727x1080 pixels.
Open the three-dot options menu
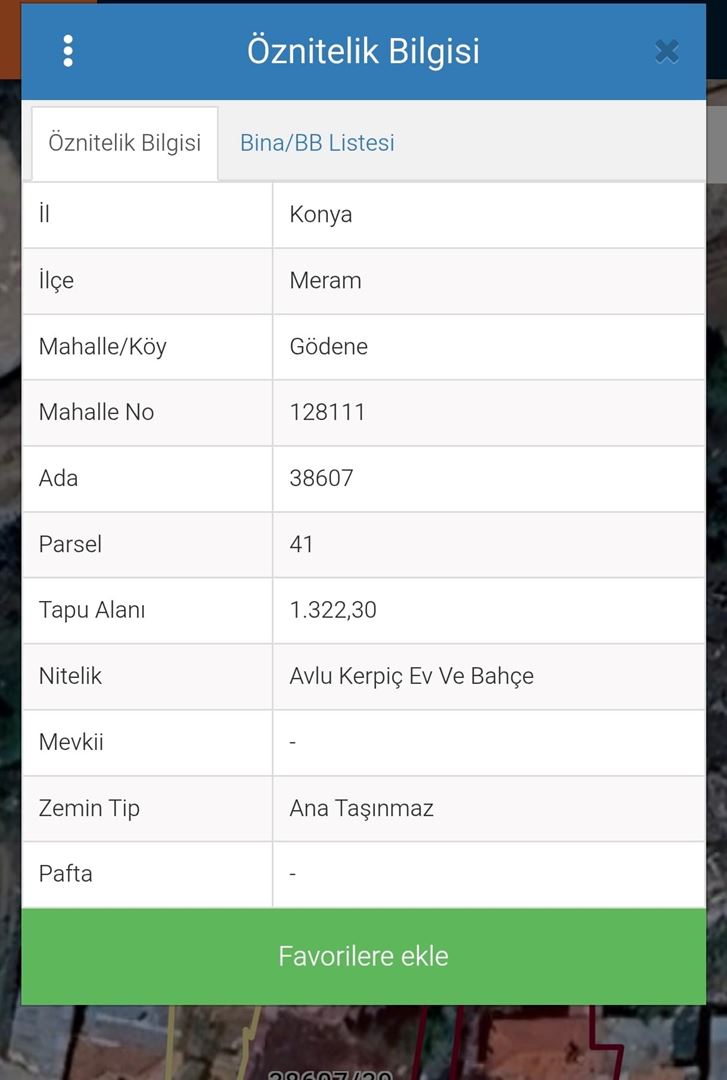[x=68, y=51]
